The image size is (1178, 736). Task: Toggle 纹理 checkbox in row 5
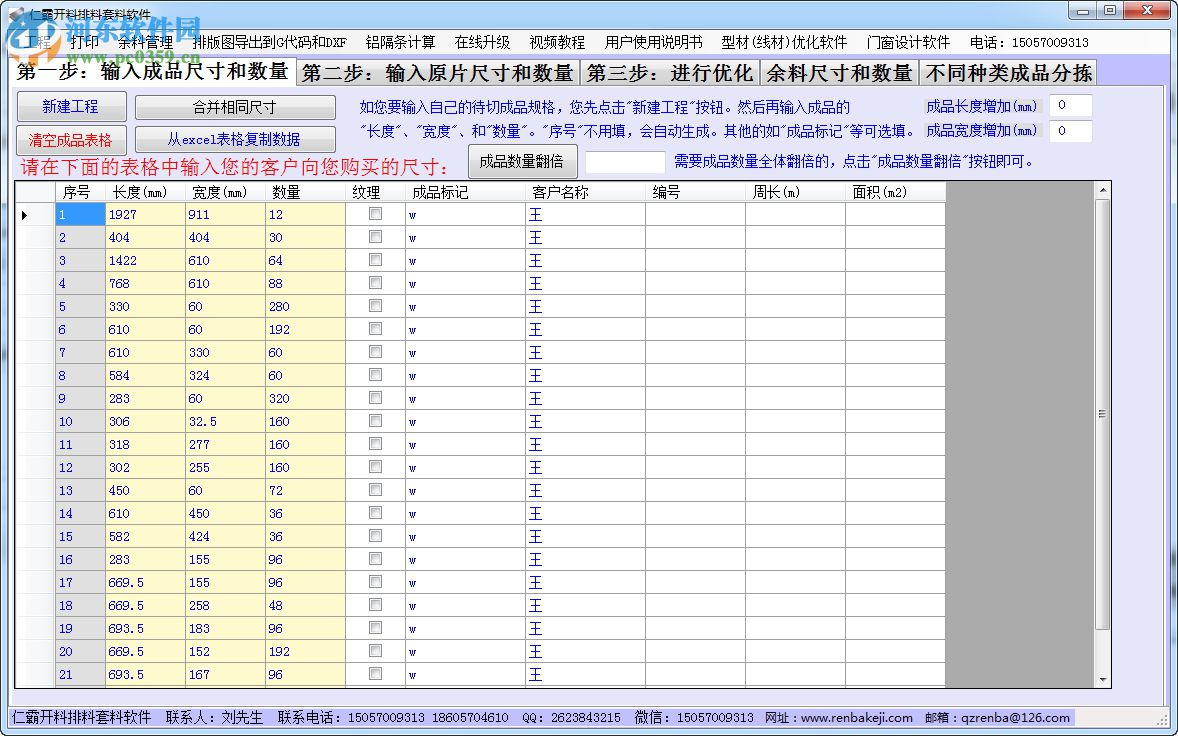(x=375, y=306)
